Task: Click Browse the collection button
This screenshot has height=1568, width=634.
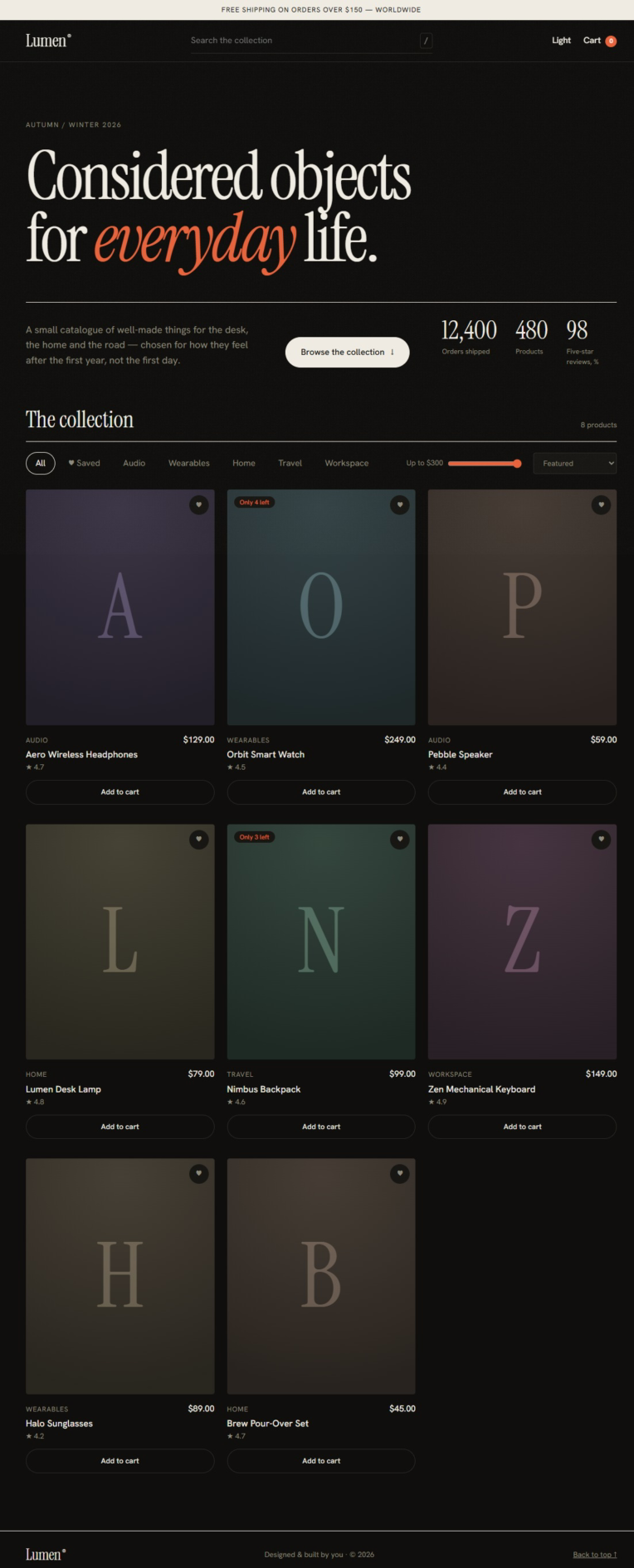Action: click(347, 352)
